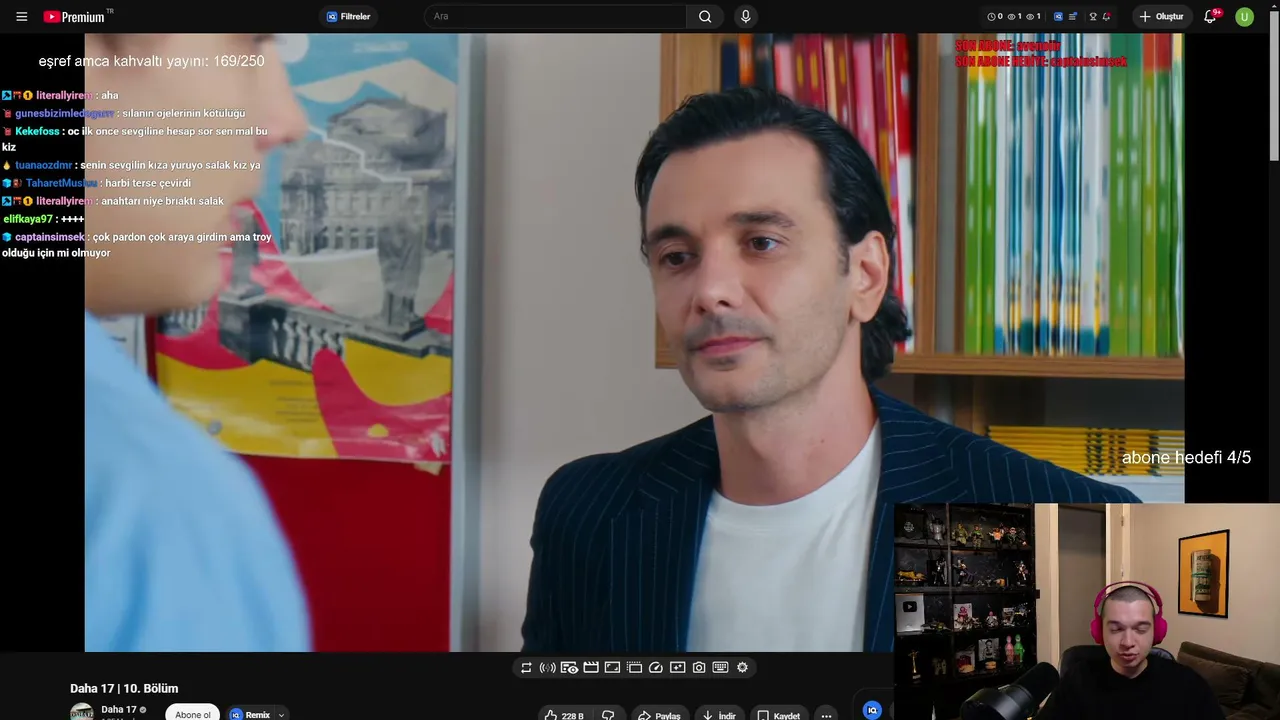Click chat username elifkaya97
The width and height of the screenshot is (1280, 720).
[x=28, y=219]
